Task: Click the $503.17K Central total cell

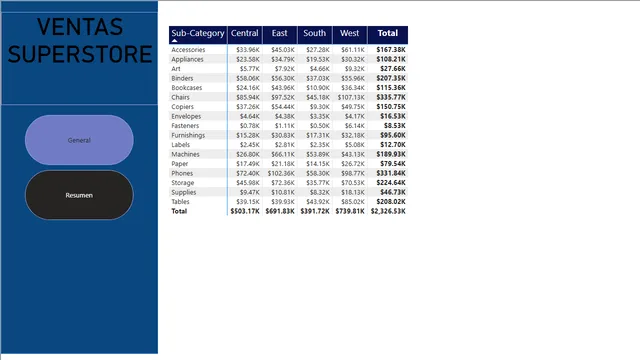Action: 245,211
